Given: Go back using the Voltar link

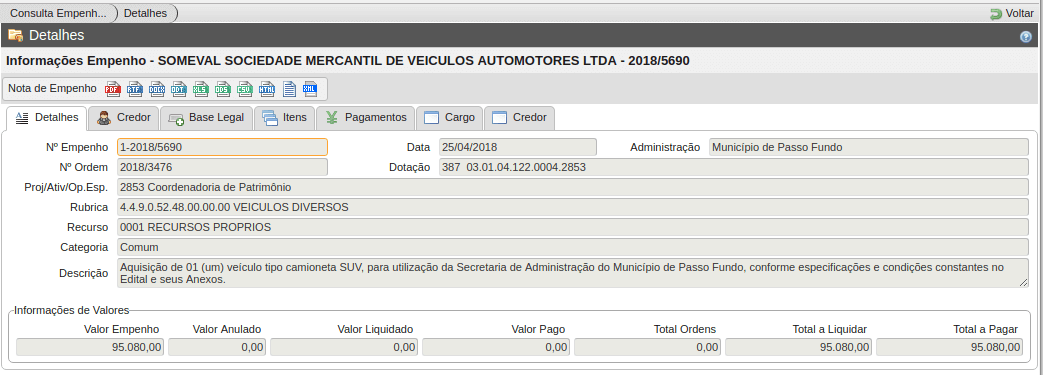Looking at the screenshot, I should coord(1012,13).
